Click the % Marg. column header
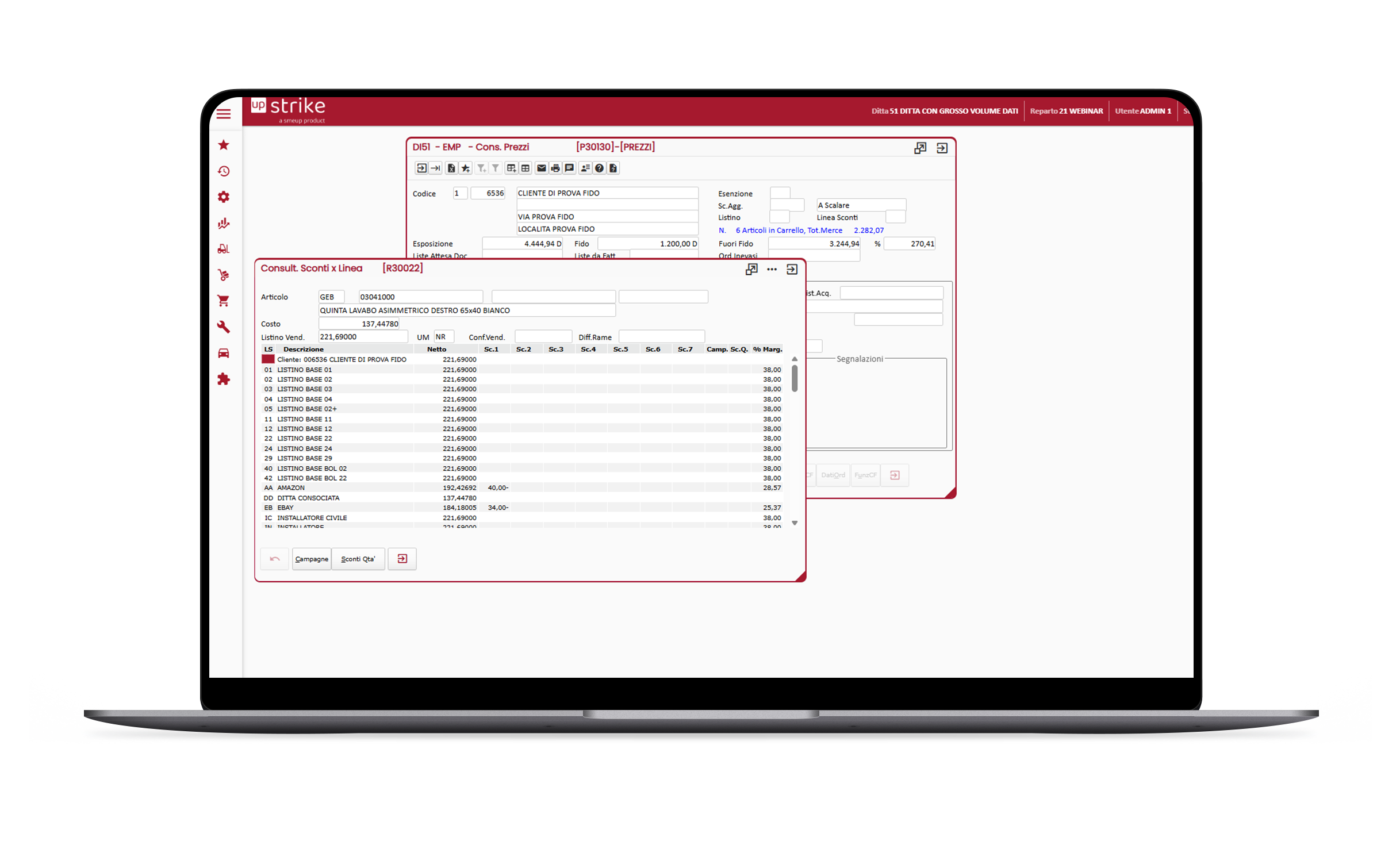Image resolution: width=1400 pixels, height=841 pixels. tap(768, 350)
